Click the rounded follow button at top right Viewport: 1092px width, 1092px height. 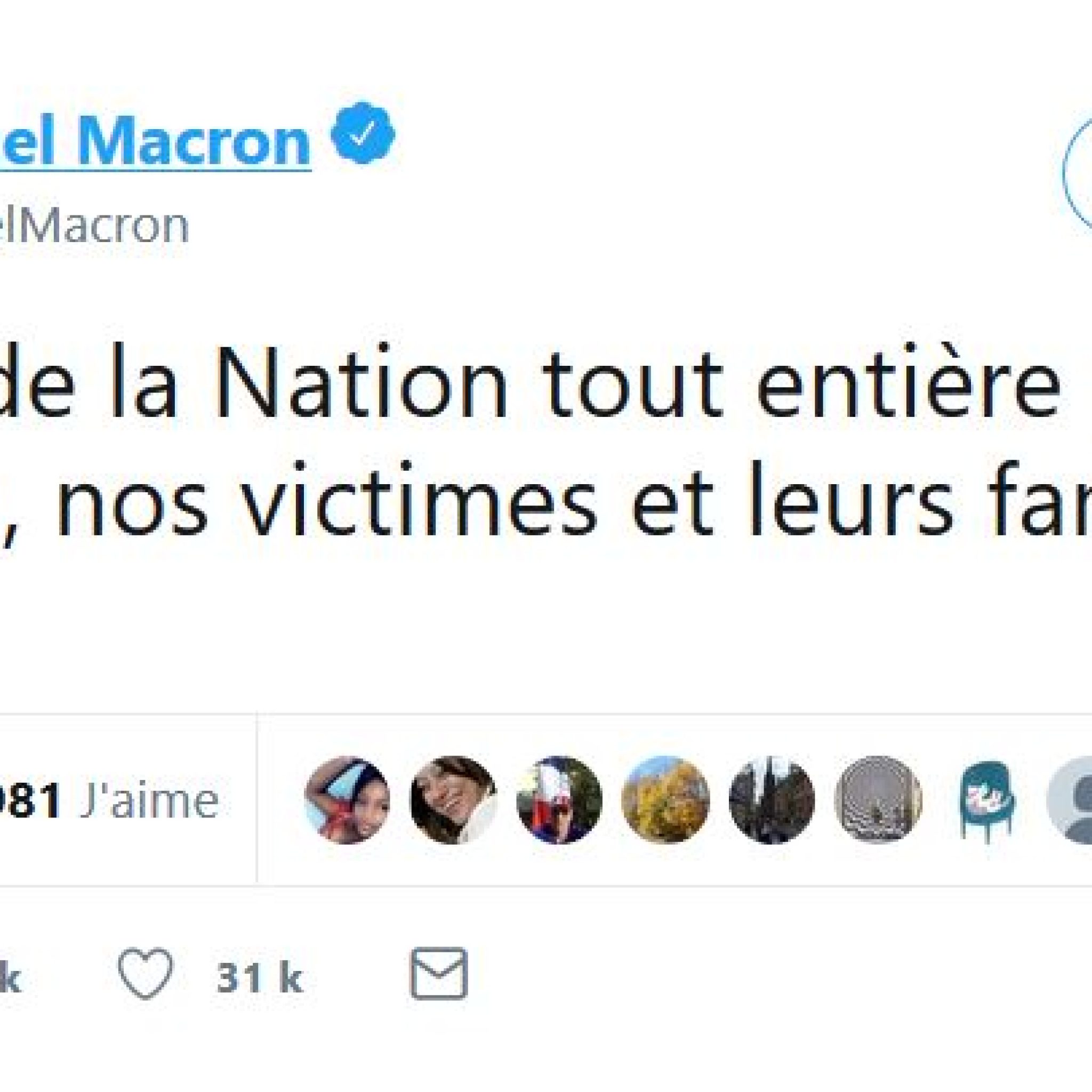1077,173
